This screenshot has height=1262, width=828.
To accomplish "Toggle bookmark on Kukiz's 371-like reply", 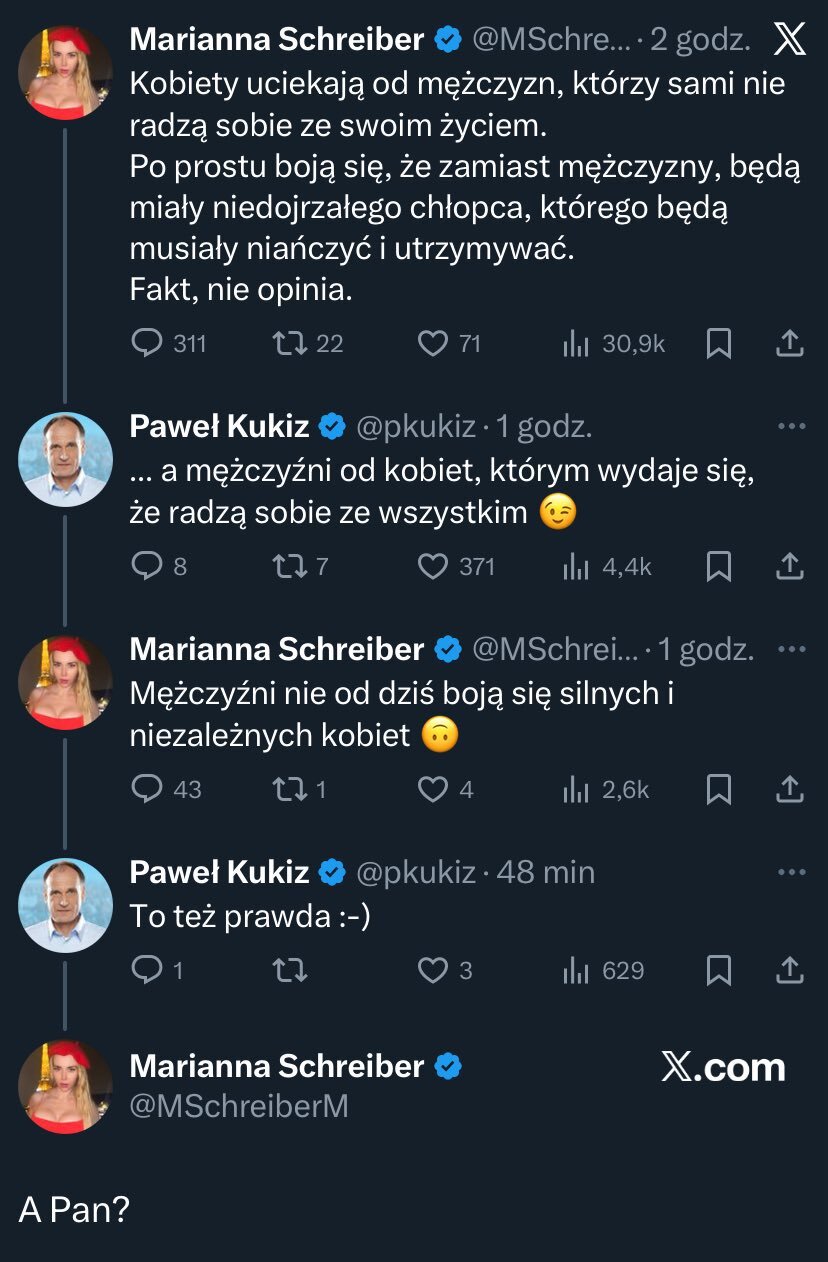I will coord(718,567).
